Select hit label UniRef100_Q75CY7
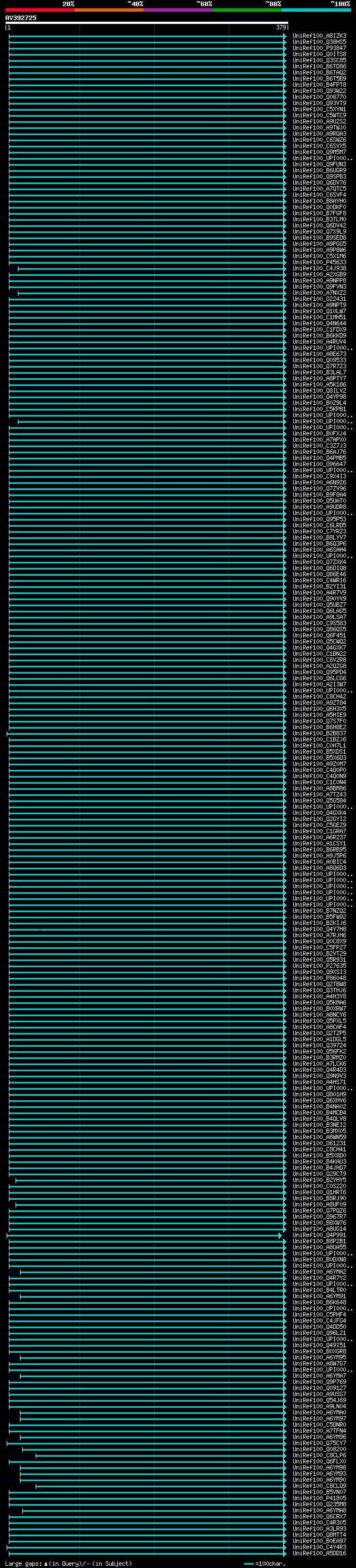This screenshot has width=356, height=1568. (x=319, y=1443)
